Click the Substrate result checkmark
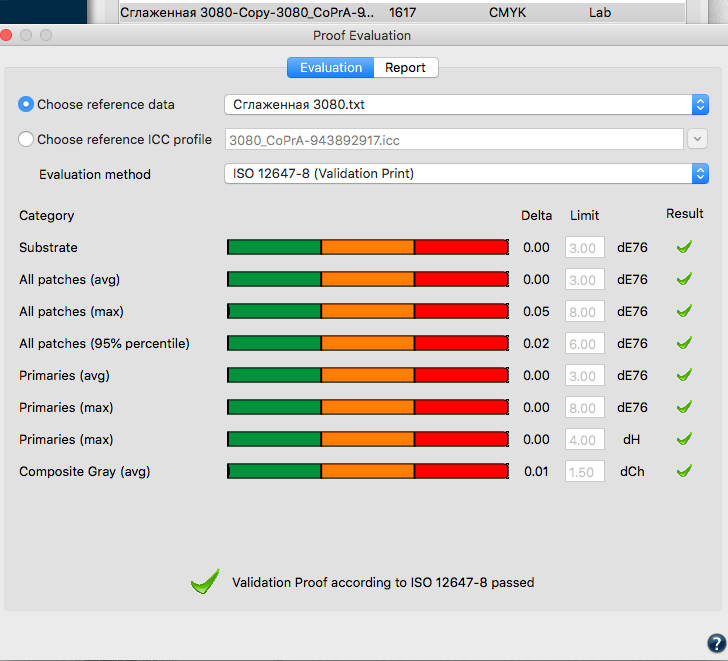This screenshot has height=661, width=728. coord(684,247)
